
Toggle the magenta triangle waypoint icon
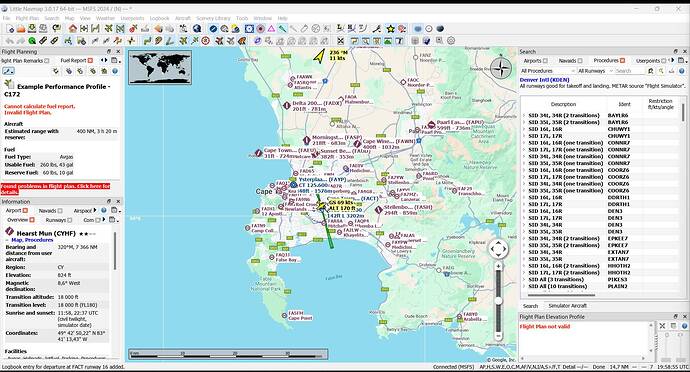[x=272, y=29]
